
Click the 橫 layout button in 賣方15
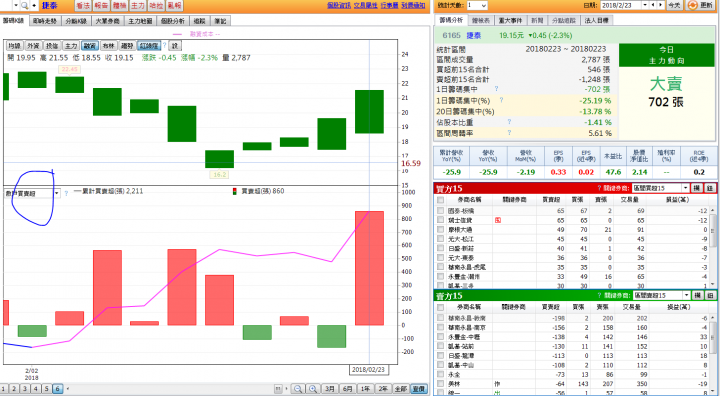(x=697, y=295)
